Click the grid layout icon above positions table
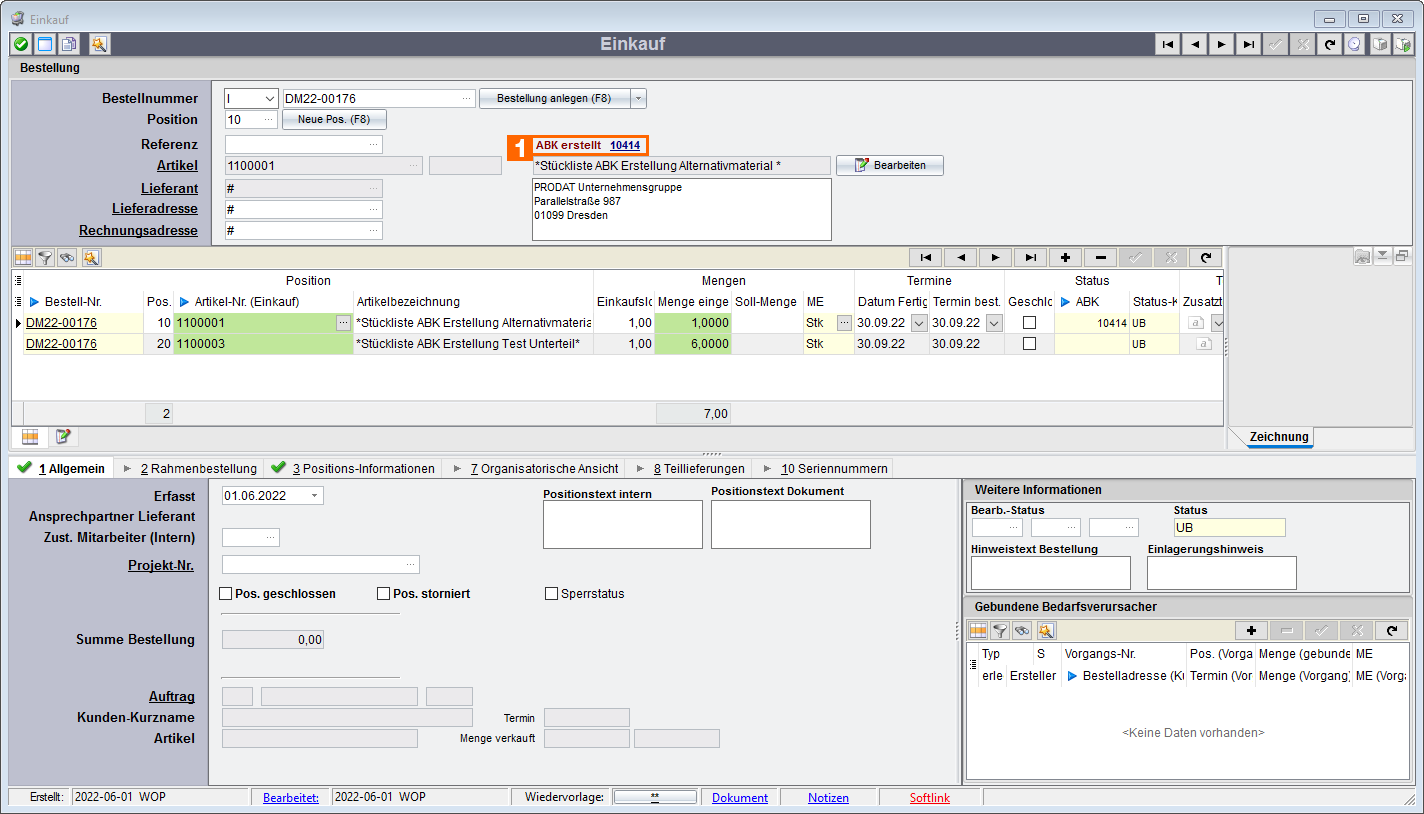Screen dimensions: 1424x814 (24, 257)
